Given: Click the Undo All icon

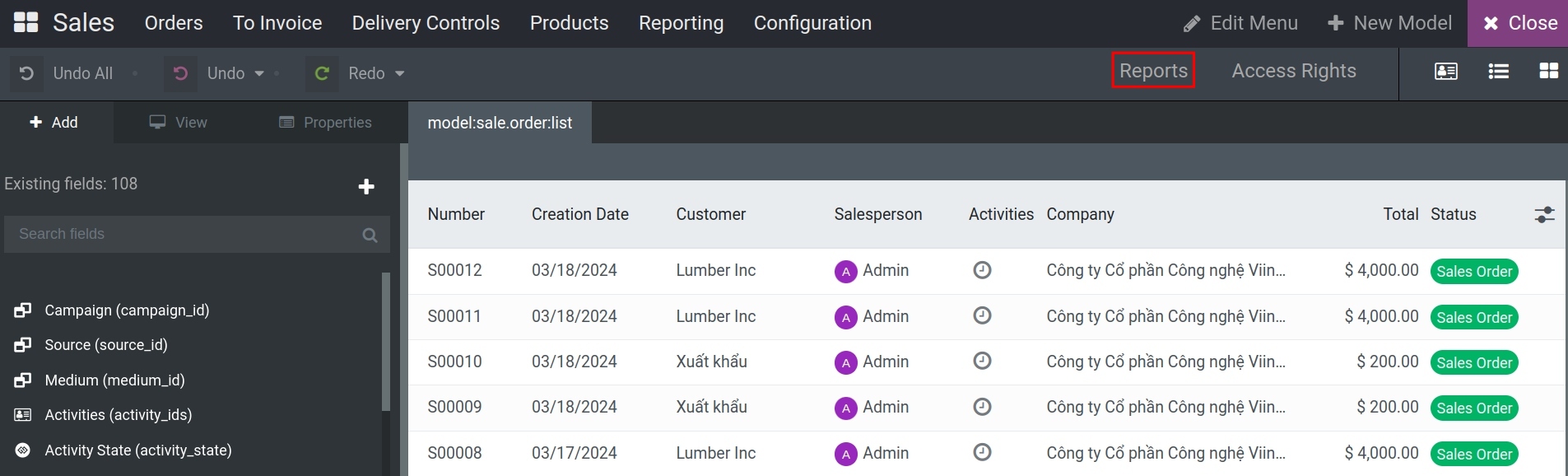Looking at the screenshot, I should click(26, 73).
